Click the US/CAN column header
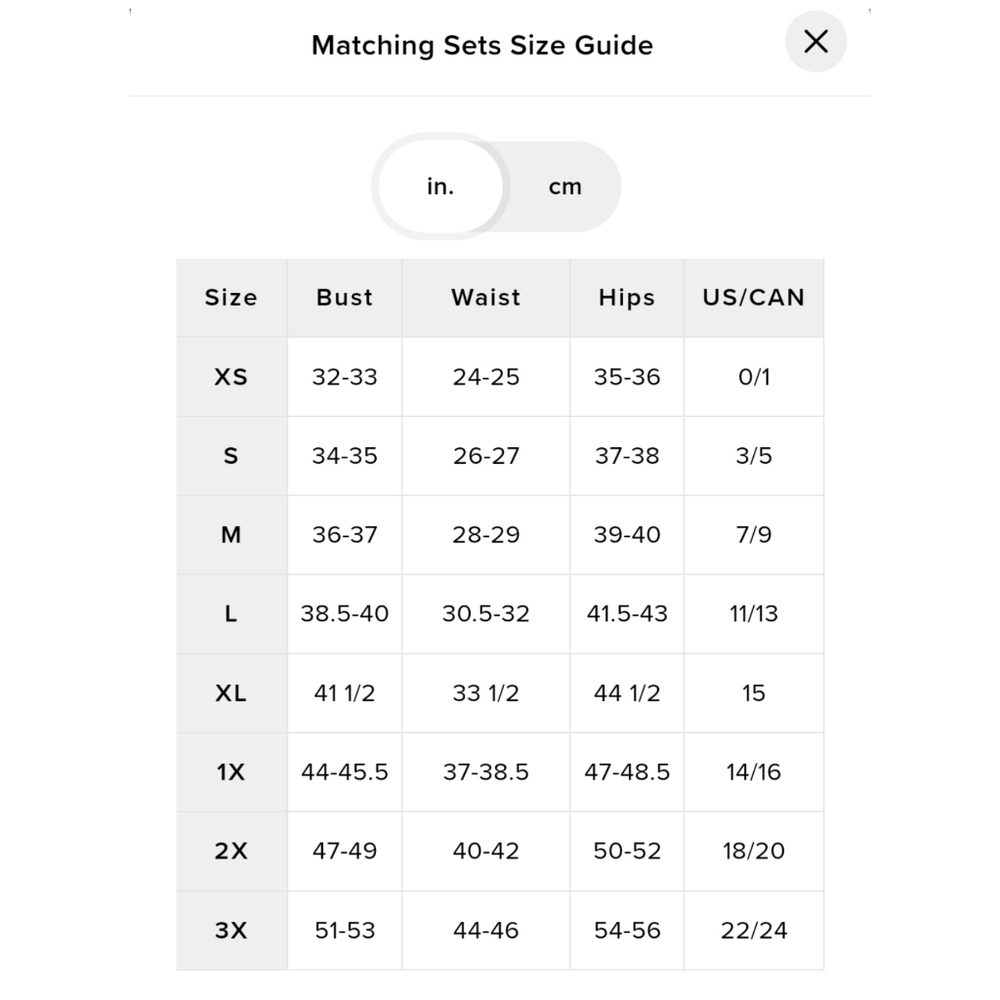Image resolution: width=1000 pixels, height=1000 pixels. pos(754,298)
